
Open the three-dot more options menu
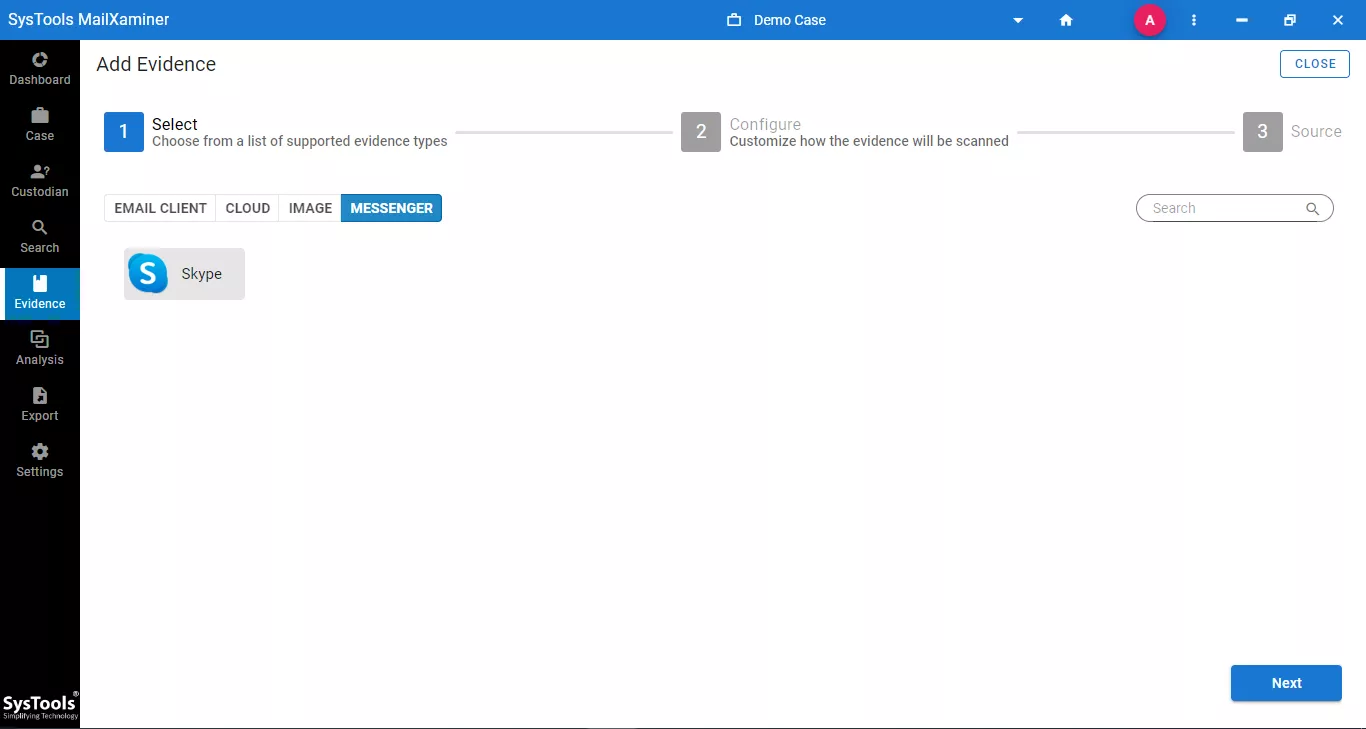(x=1194, y=20)
